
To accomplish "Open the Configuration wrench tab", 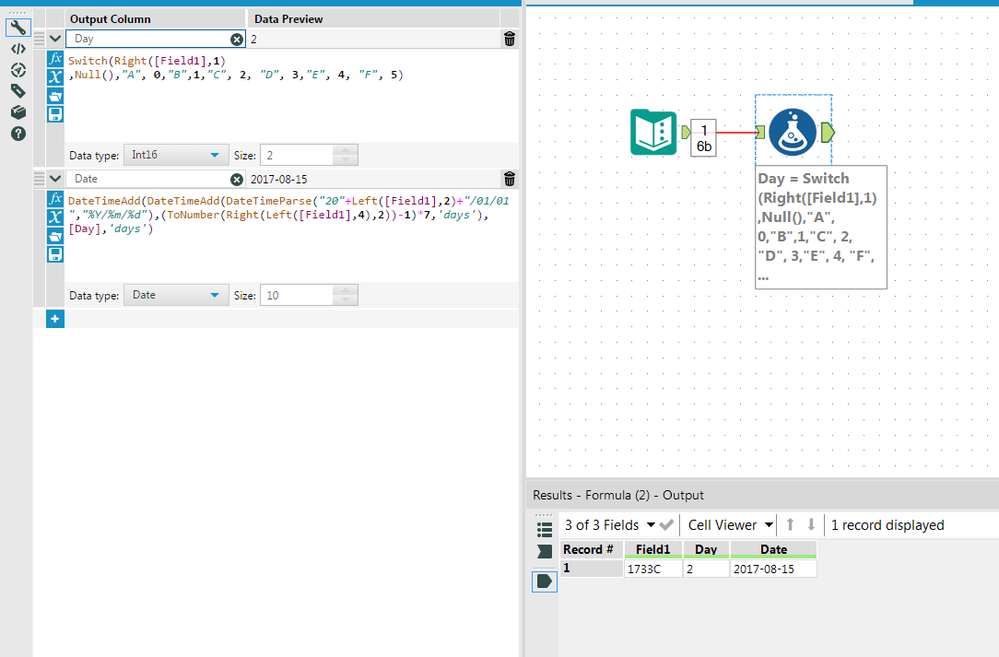I will (18, 27).
